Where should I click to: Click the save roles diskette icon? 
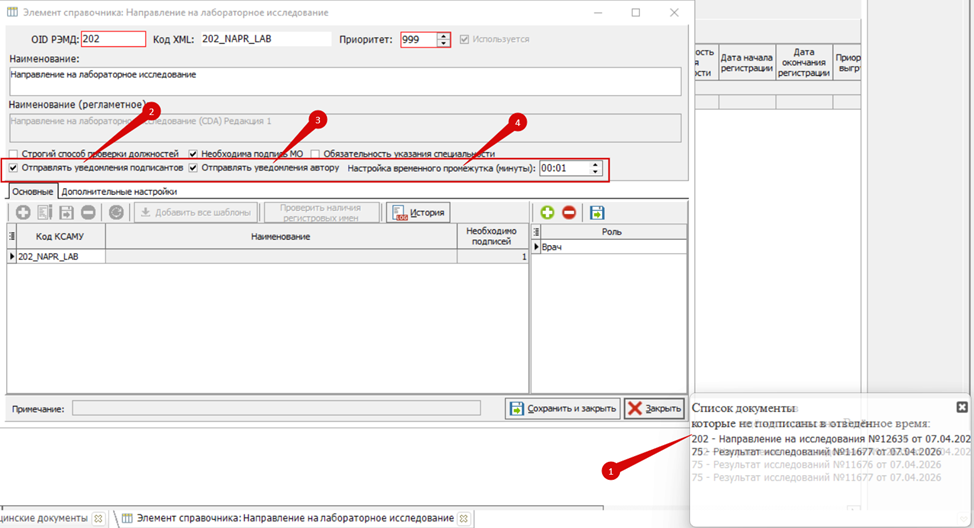[x=597, y=212]
